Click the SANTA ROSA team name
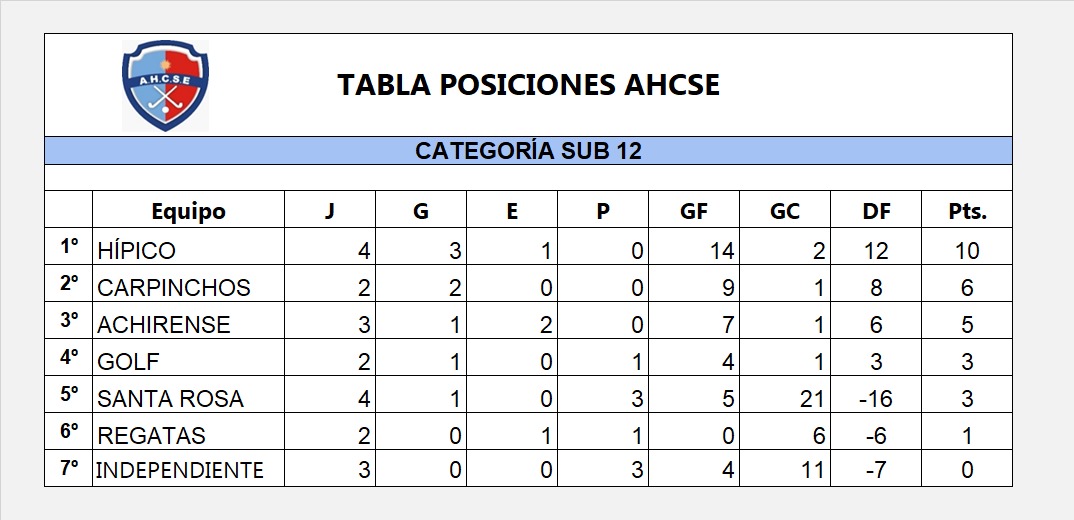 click(x=170, y=399)
